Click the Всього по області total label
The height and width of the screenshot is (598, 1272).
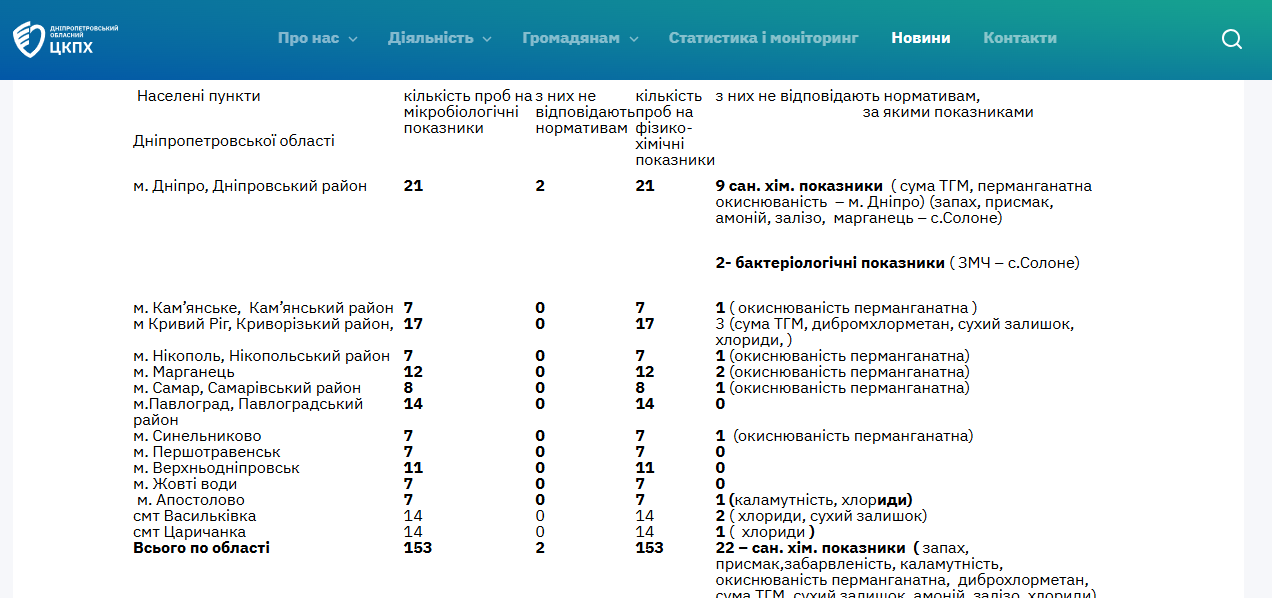[201, 548]
